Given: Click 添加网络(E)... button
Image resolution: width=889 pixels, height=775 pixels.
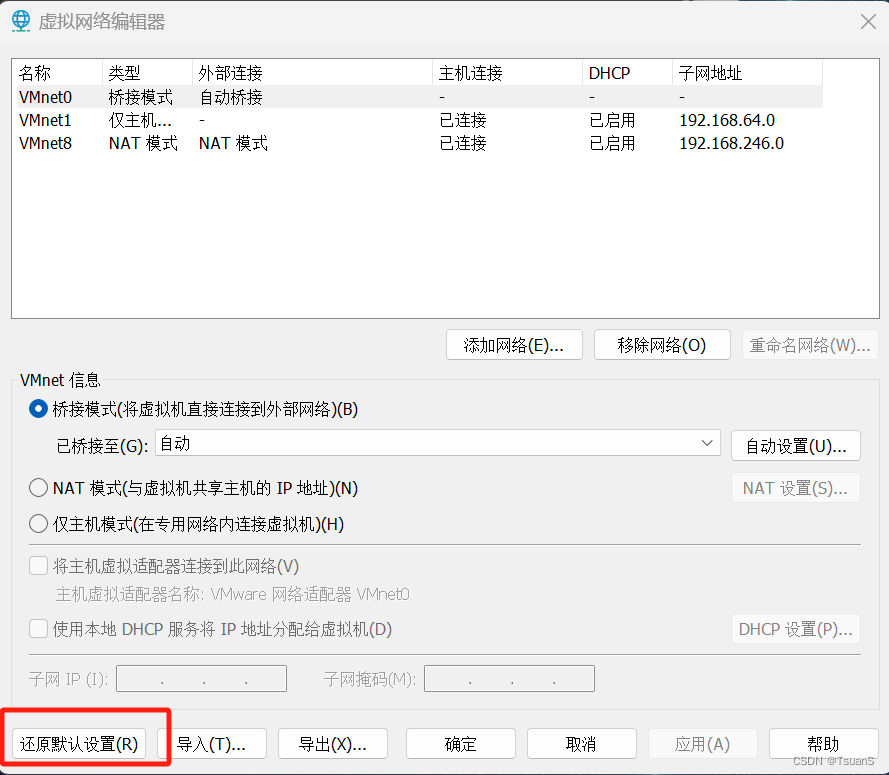Looking at the screenshot, I should 514,345.
